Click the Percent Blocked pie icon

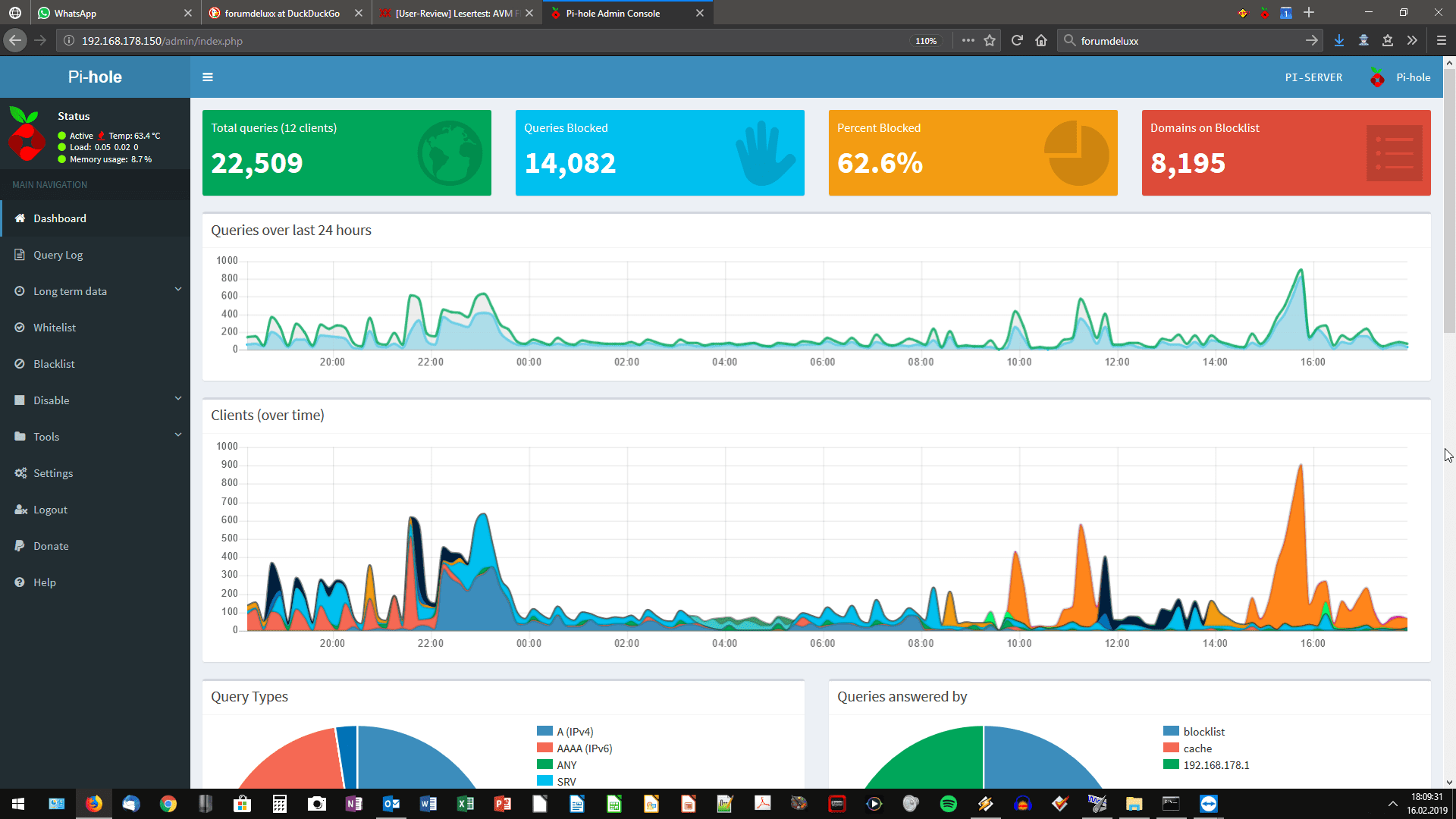[x=1077, y=153]
